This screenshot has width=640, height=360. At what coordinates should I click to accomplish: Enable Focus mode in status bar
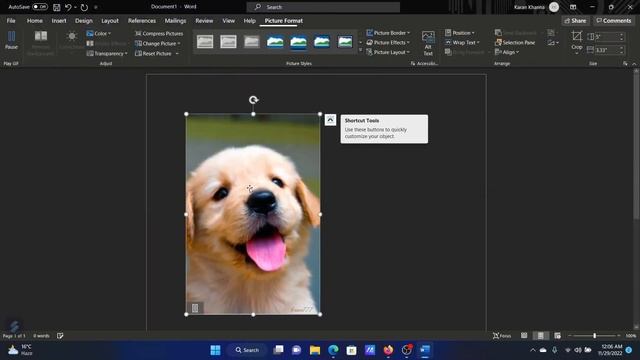[502, 336]
